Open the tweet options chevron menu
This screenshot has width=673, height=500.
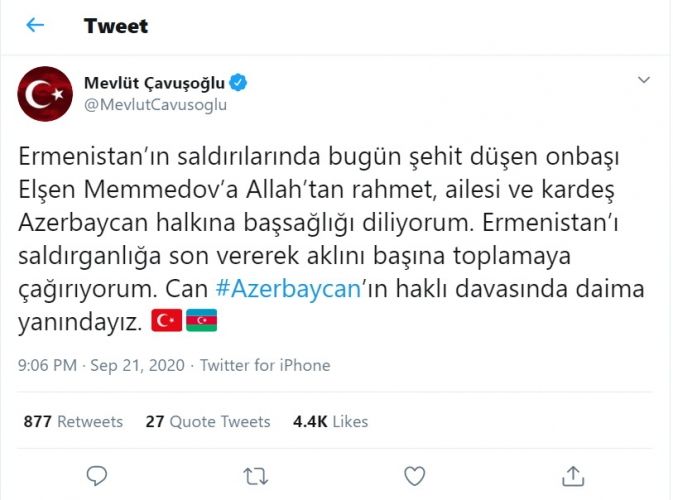point(644,80)
